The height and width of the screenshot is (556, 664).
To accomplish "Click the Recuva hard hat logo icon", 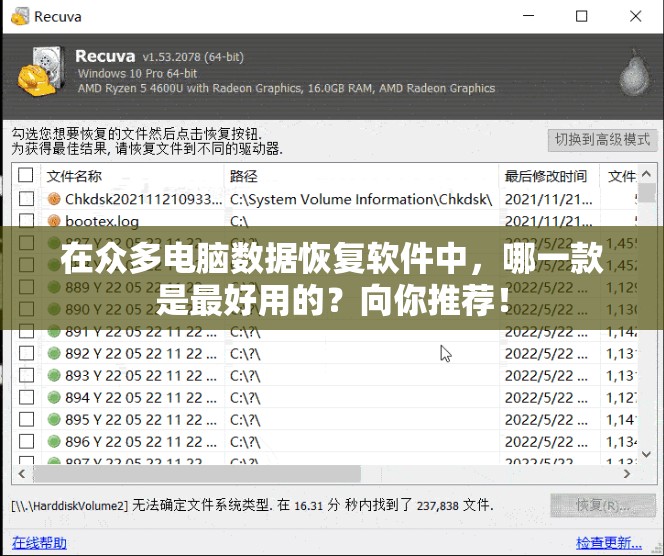I will [x=42, y=71].
